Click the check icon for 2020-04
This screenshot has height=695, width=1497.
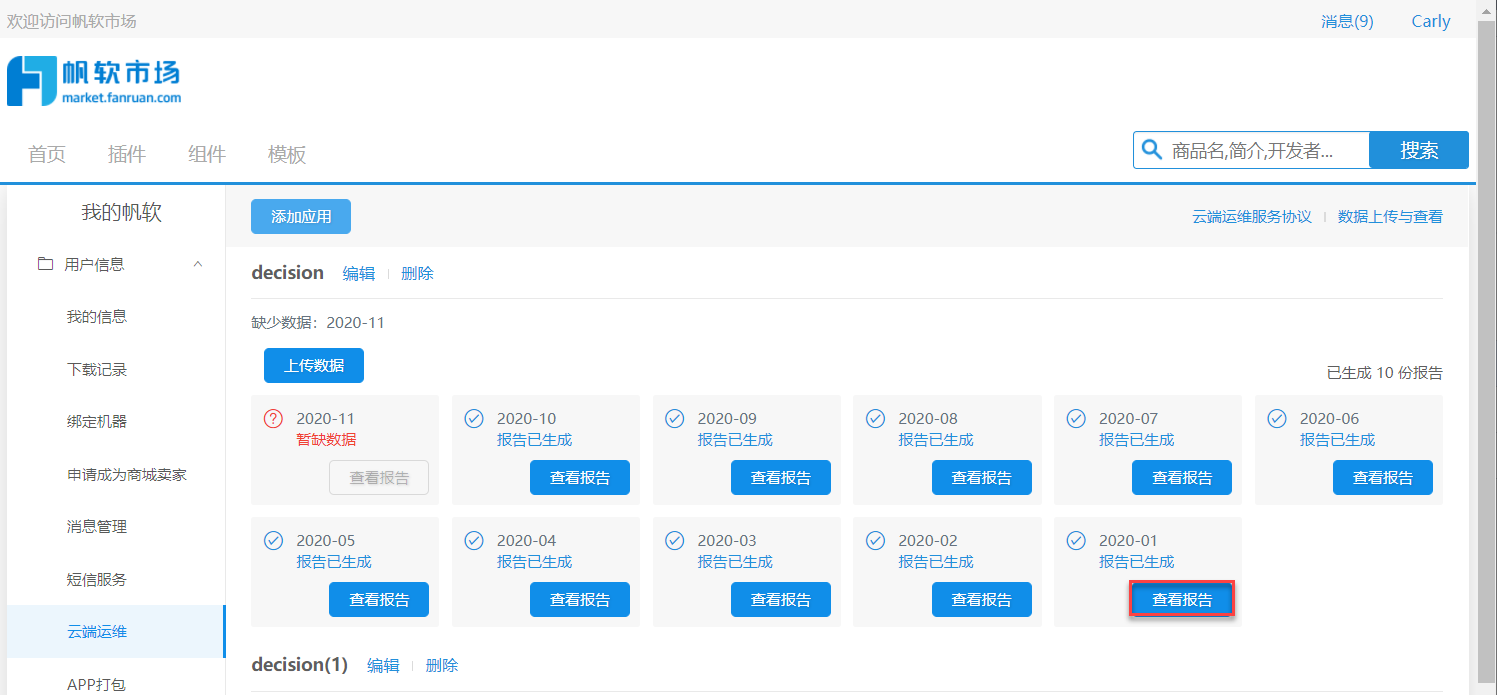pos(475,541)
